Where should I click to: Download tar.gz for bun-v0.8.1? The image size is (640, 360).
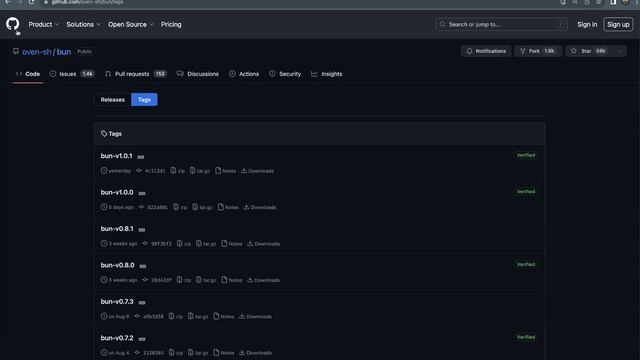206,244
